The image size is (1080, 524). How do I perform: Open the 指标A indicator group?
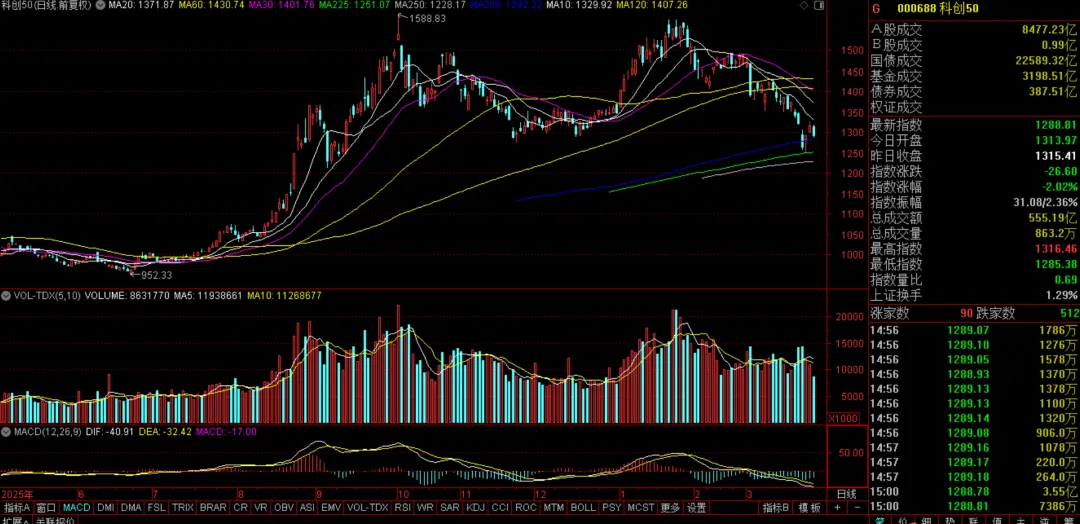(x=15, y=507)
